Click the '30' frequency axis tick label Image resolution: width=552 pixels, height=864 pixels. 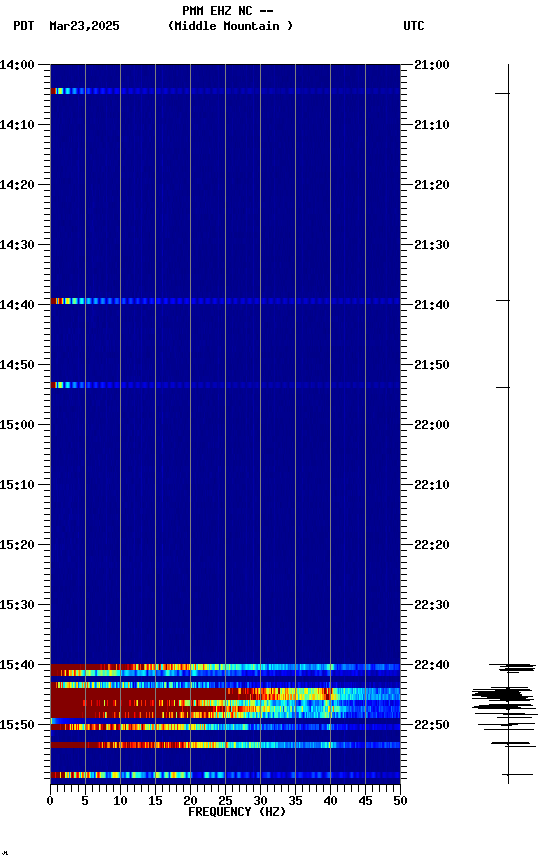(x=261, y=801)
